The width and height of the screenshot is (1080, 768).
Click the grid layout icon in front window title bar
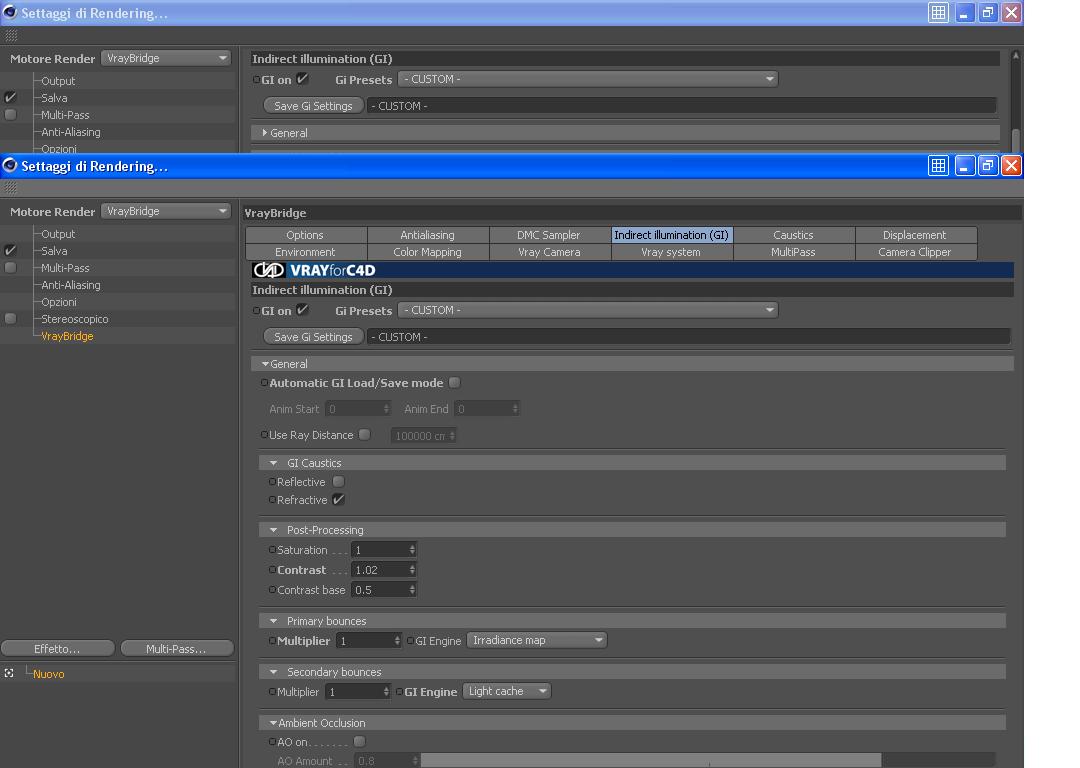938,165
